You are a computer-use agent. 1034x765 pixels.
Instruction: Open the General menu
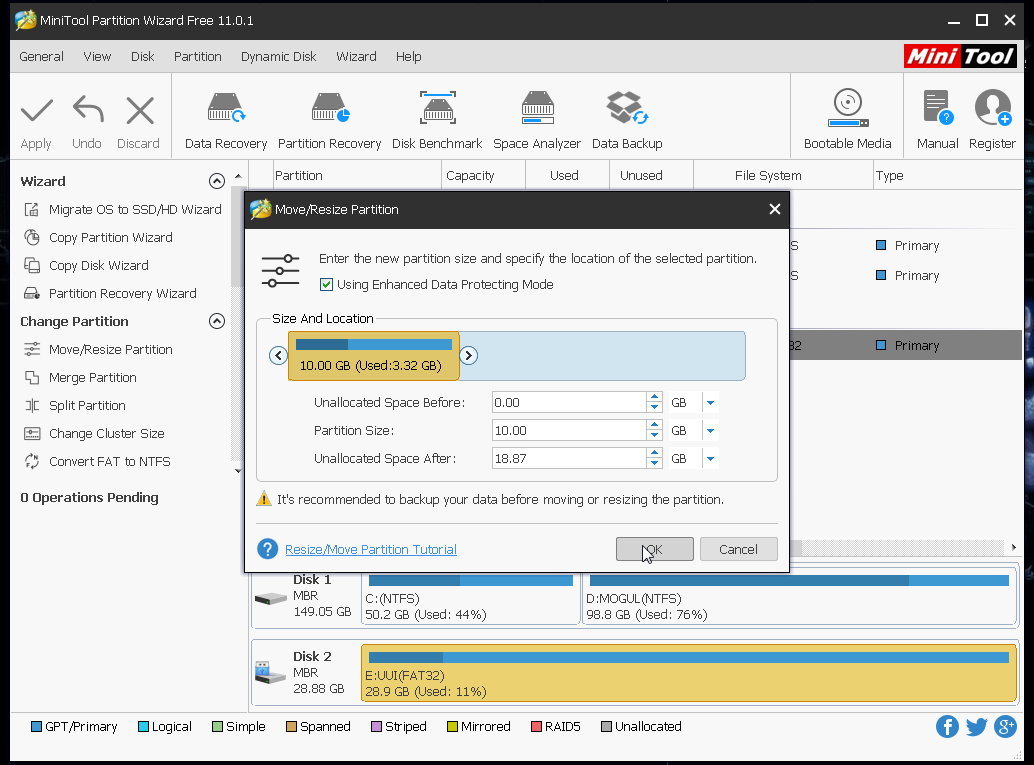pos(42,57)
